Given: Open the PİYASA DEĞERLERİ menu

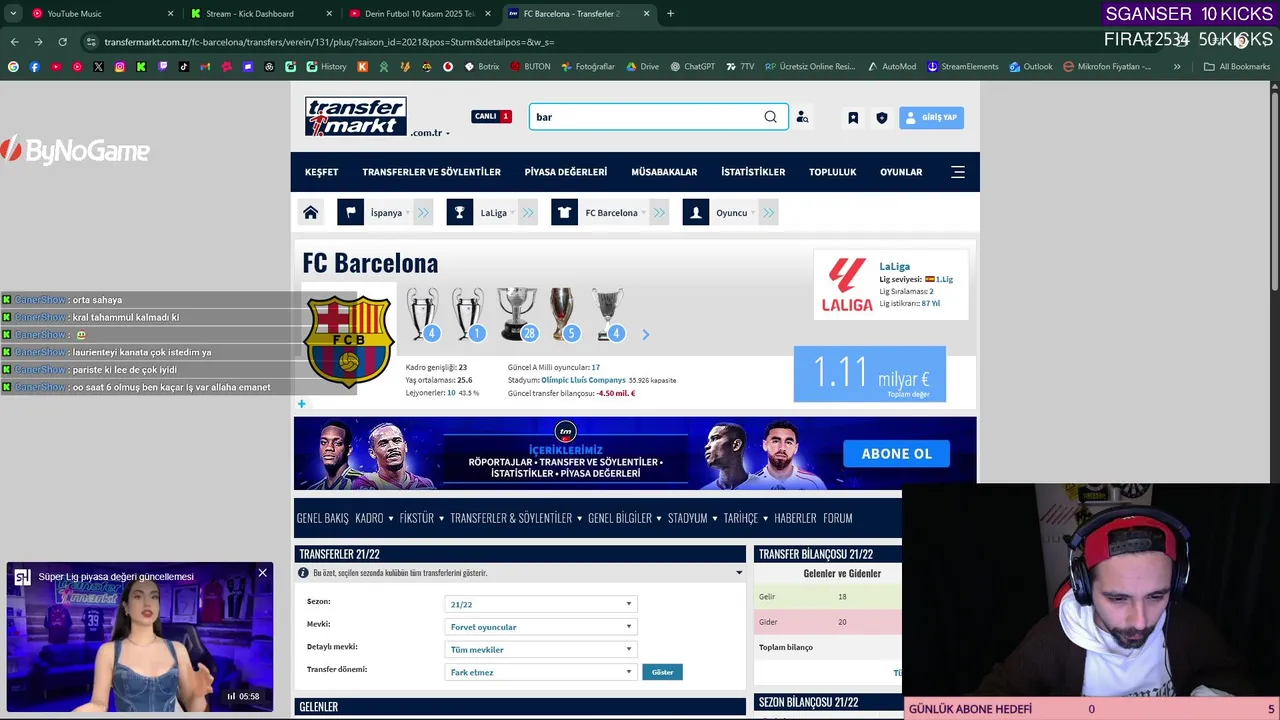Looking at the screenshot, I should [x=565, y=172].
